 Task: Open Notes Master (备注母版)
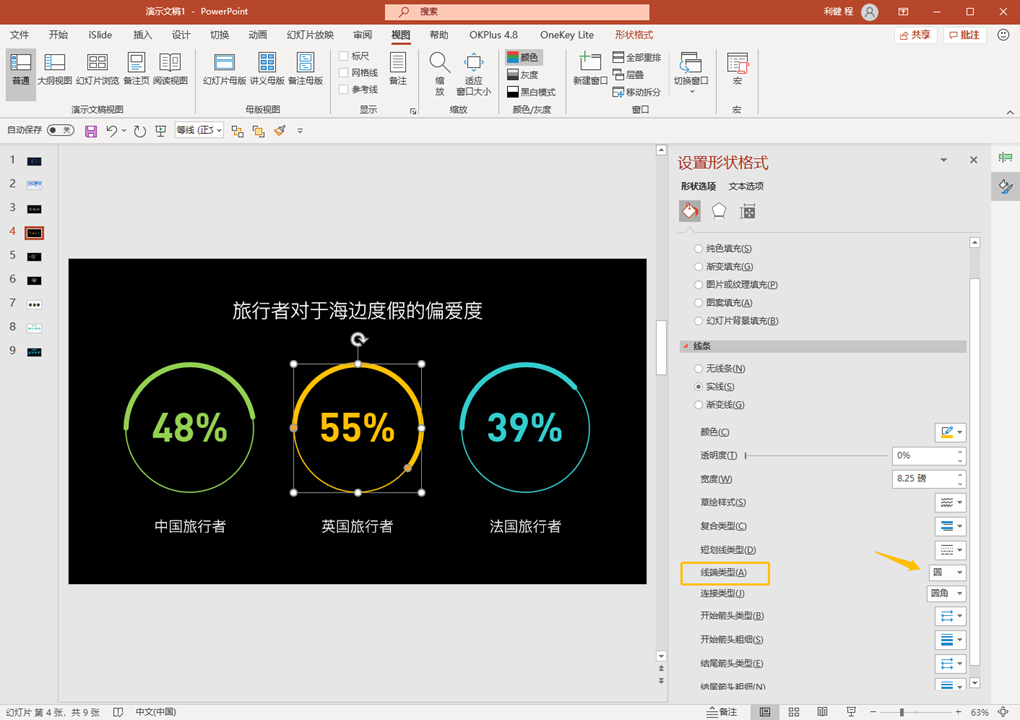pyautogui.click(x=306, y=70)
